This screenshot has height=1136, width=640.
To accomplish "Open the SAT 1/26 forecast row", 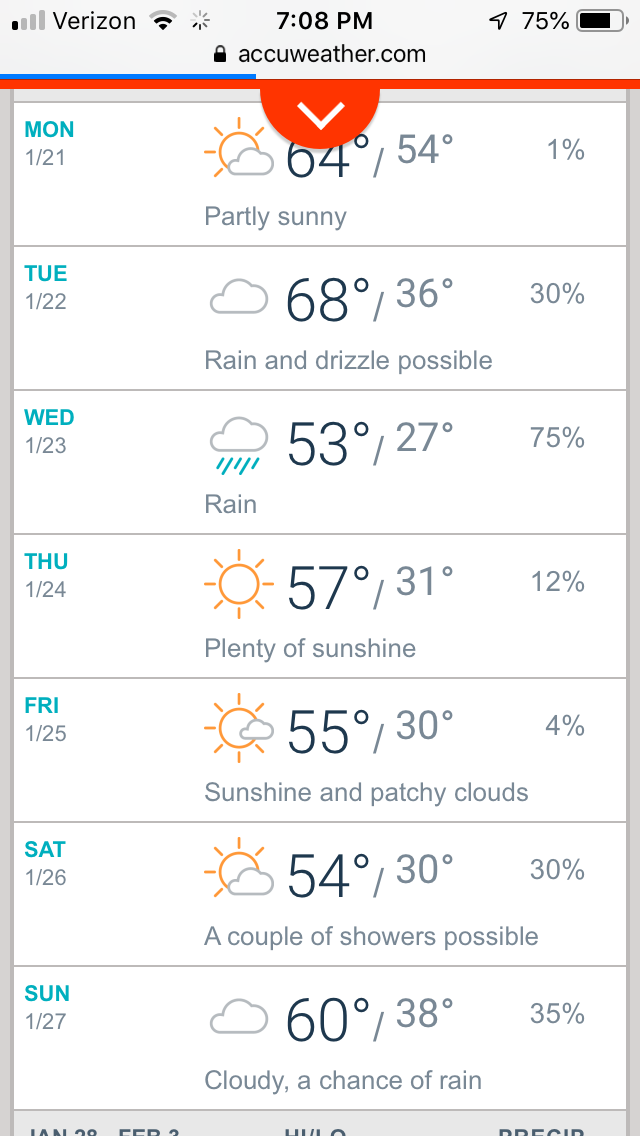I will click(46, 861).
